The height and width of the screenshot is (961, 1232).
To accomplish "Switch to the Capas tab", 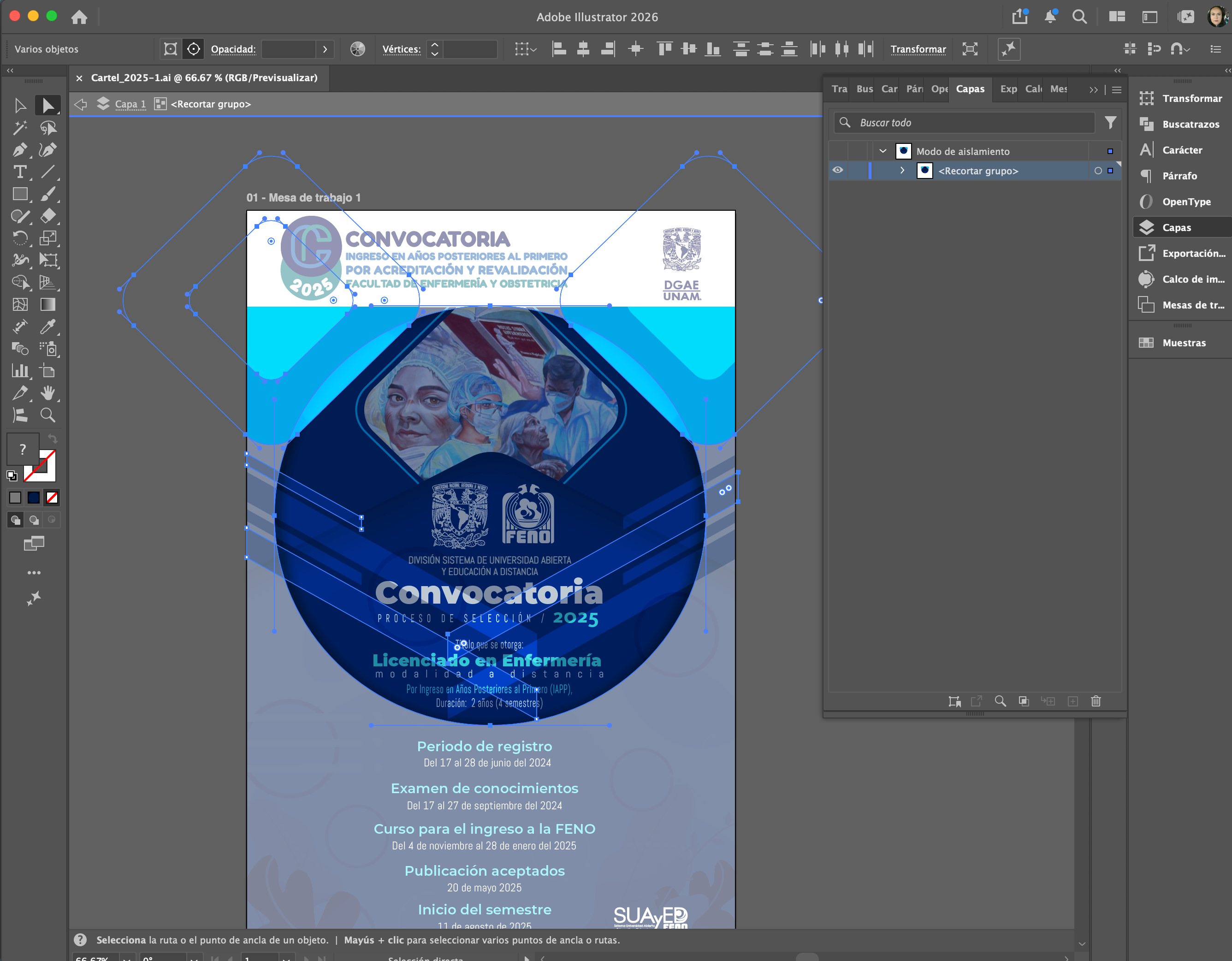I will point(970,89).
